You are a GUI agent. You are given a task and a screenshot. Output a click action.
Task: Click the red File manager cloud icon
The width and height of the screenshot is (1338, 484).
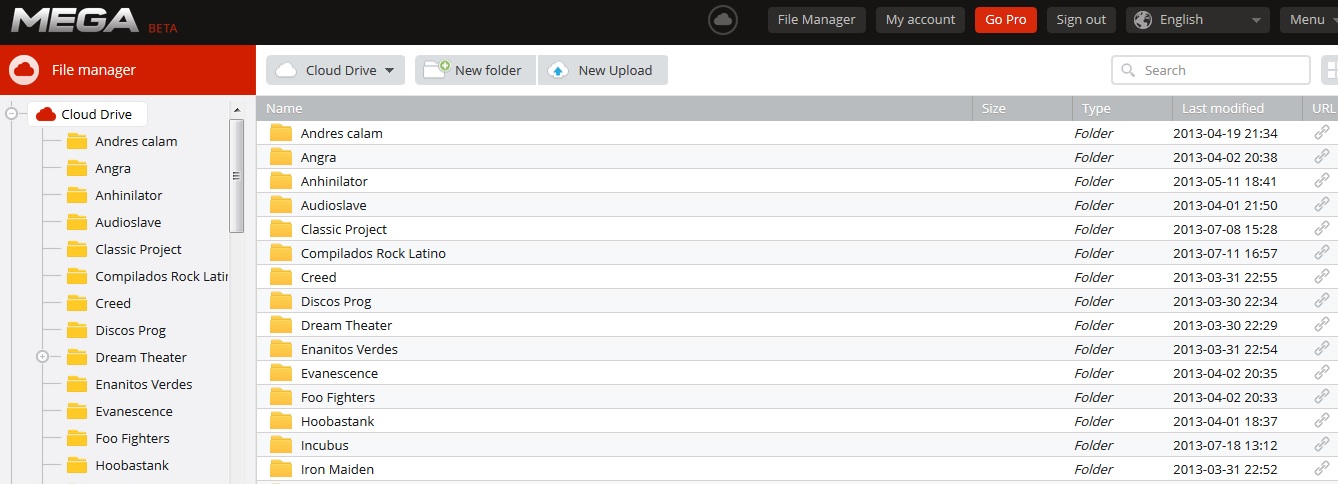coord(24,70)
